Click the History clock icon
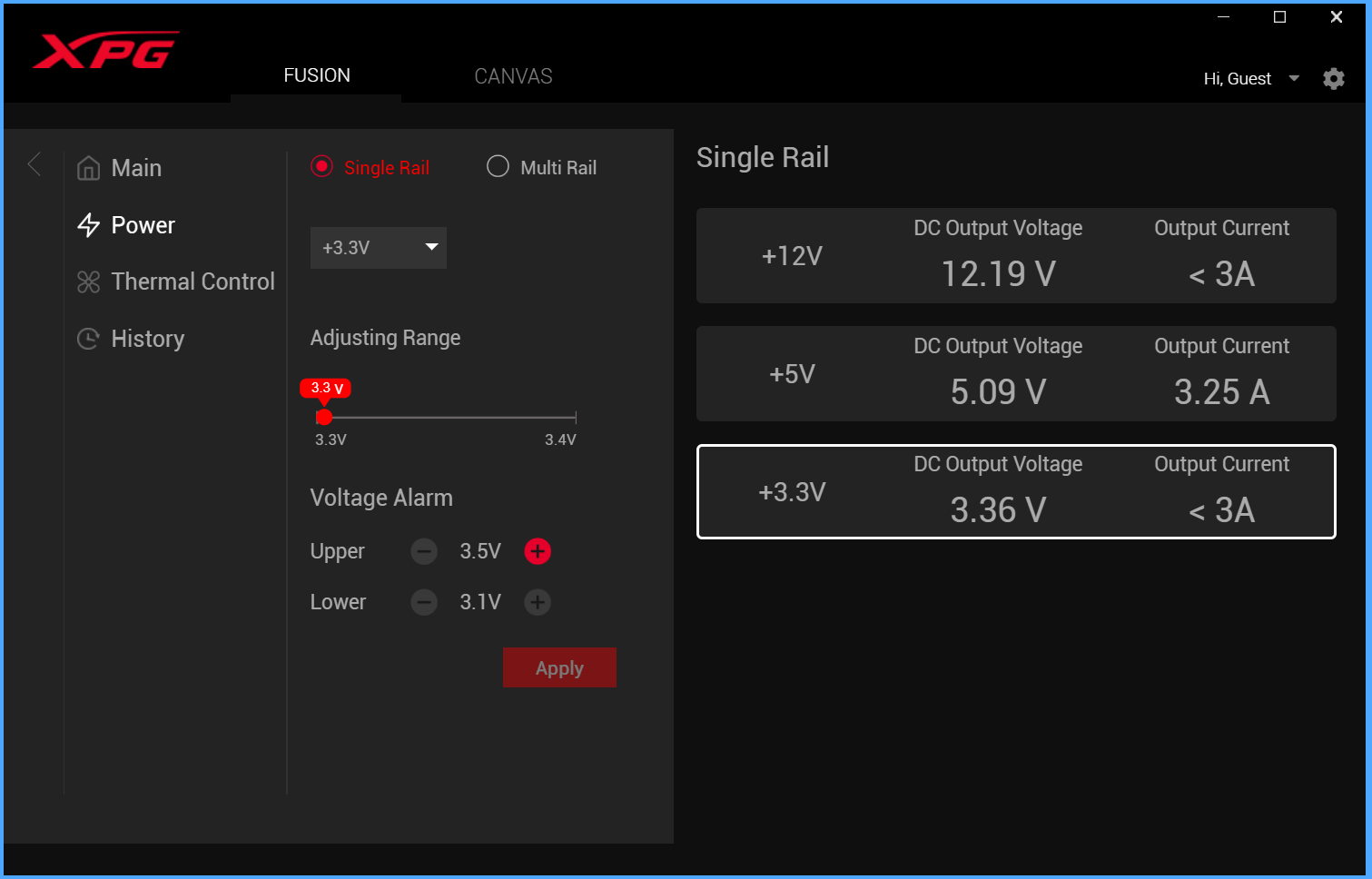This screenshot has width=1372, height=879. tap(88, 339)
